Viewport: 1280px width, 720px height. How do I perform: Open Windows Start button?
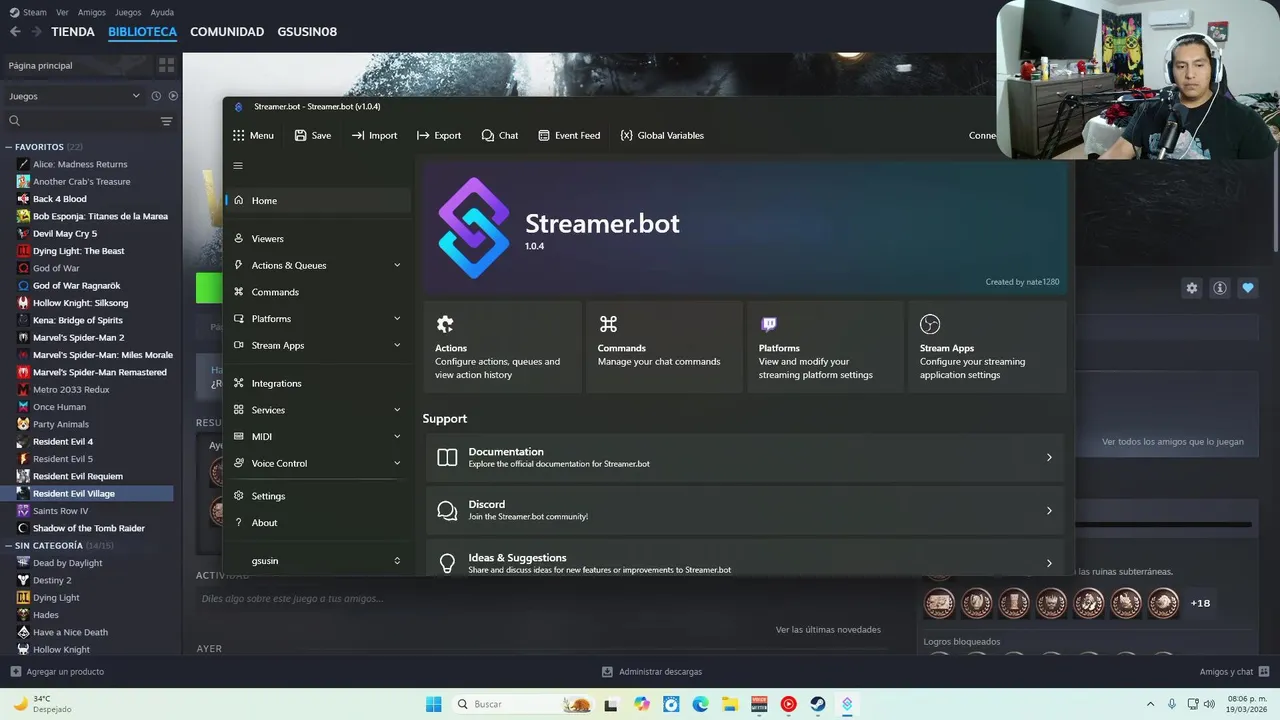[x=433, y=704]
